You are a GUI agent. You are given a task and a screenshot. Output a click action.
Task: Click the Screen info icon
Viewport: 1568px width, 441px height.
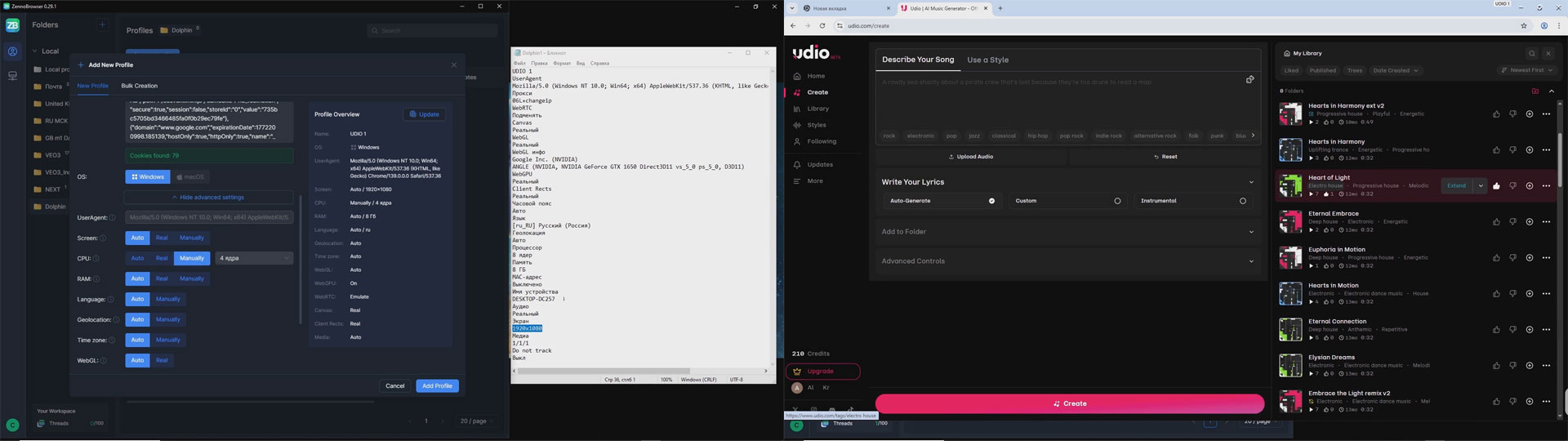coord(103,238)
